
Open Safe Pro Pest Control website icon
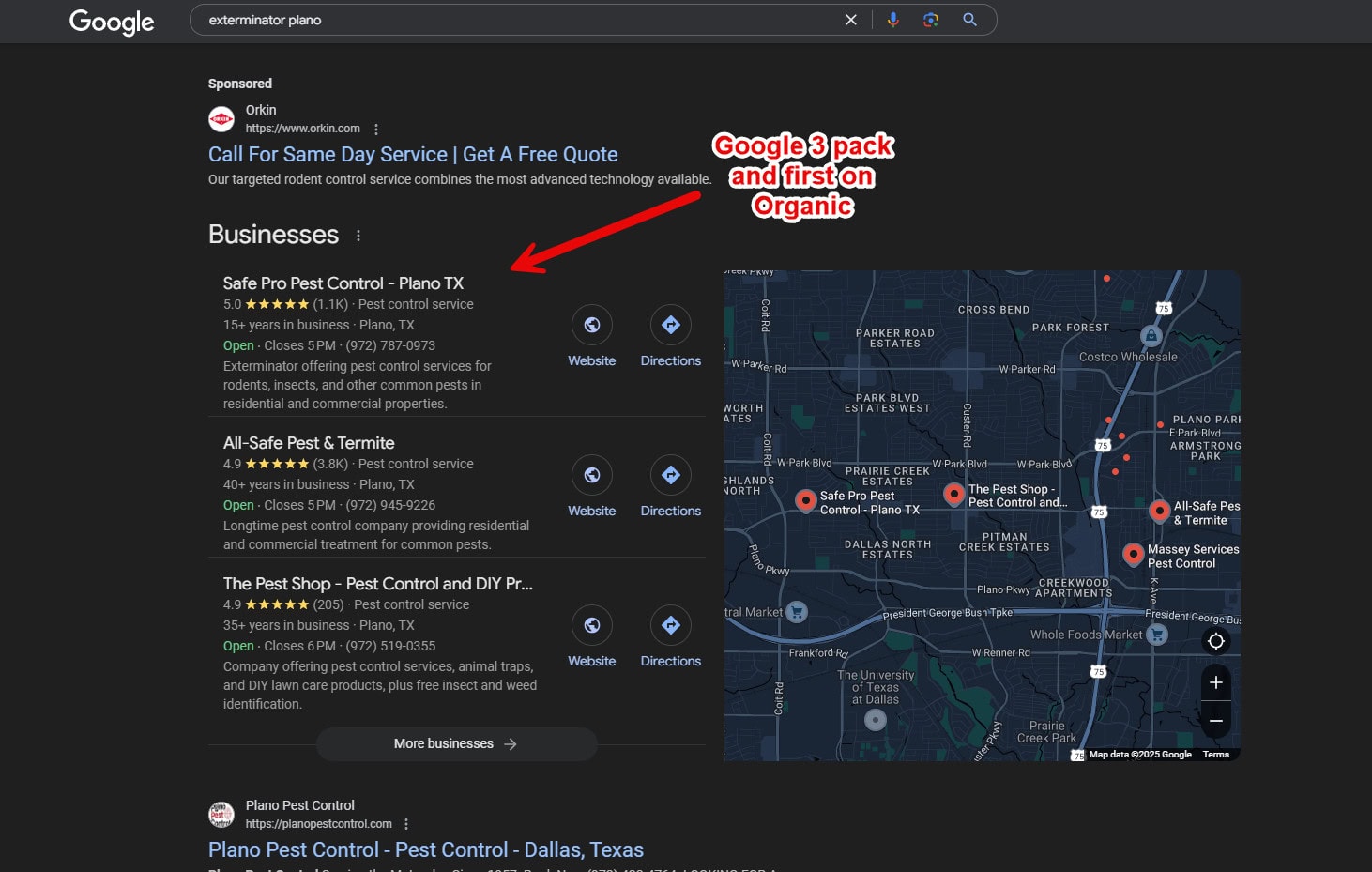[592, 325]
